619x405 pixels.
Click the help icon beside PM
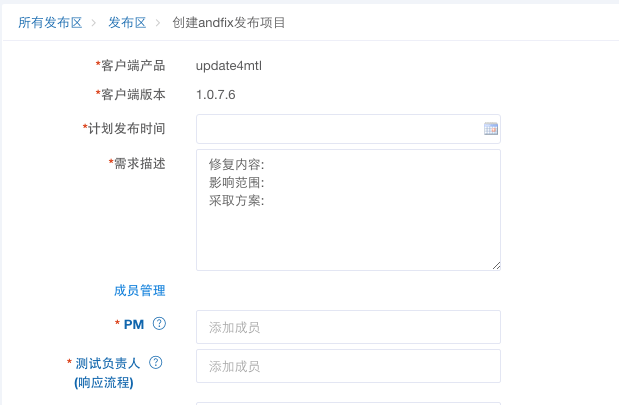point(159,324)
